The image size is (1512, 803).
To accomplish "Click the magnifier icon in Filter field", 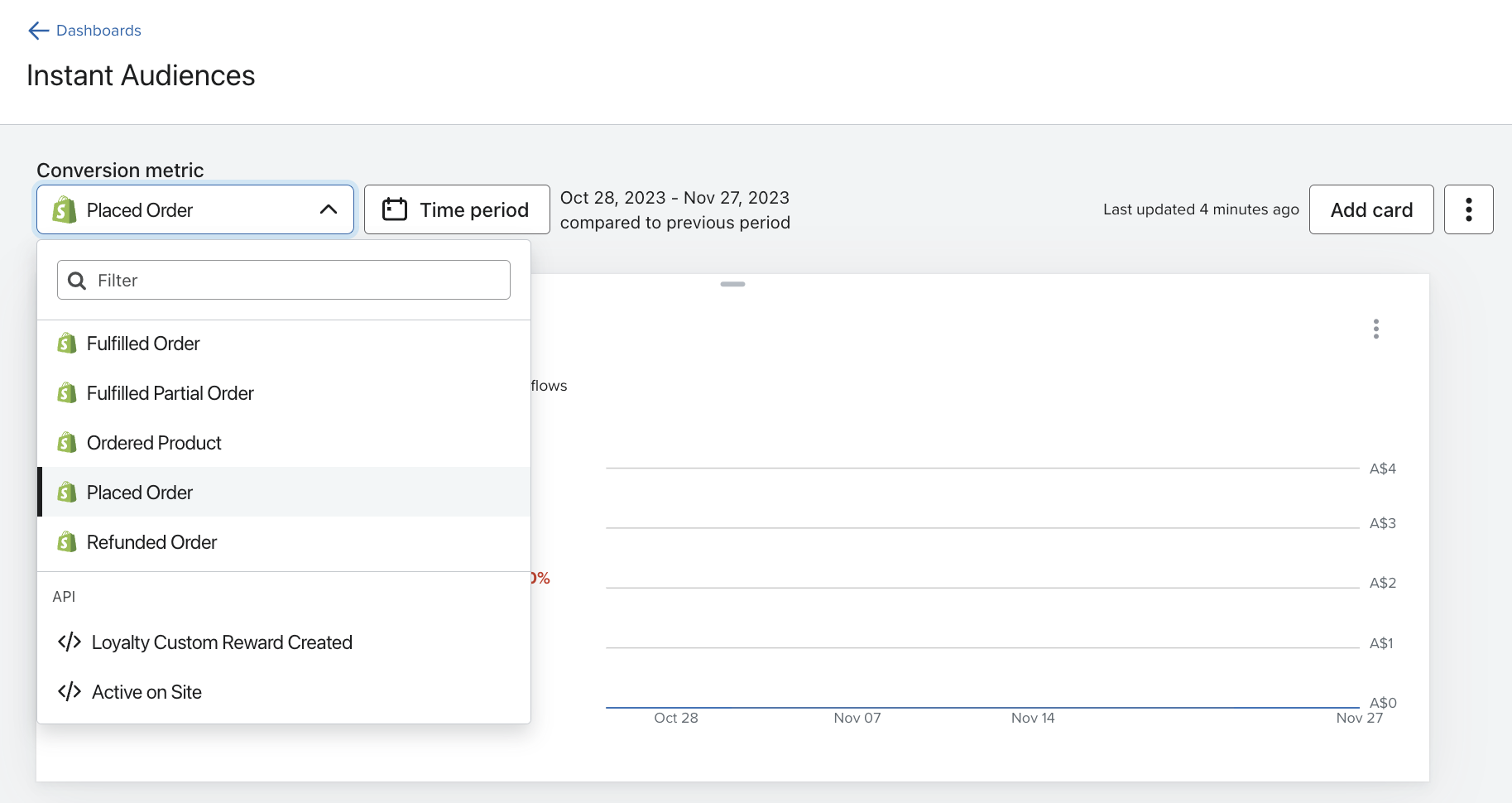I will [x=77, y=281].
